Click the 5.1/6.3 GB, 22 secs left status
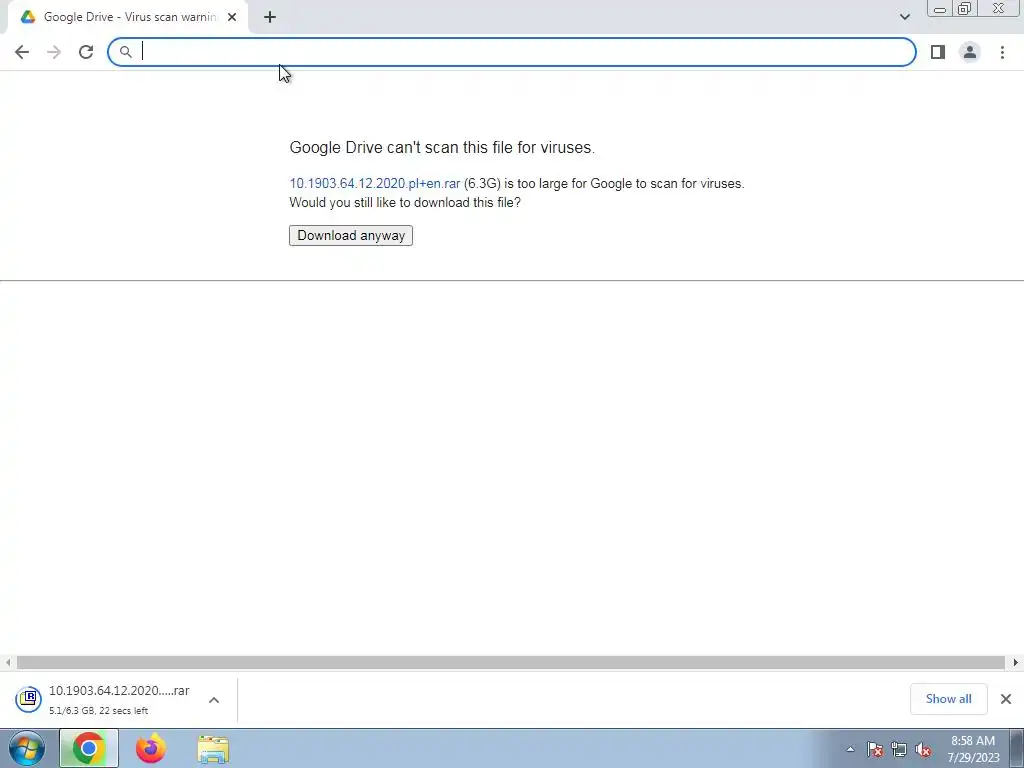Viewport: 1024px width, 768px height. click(x=99, y=711)
